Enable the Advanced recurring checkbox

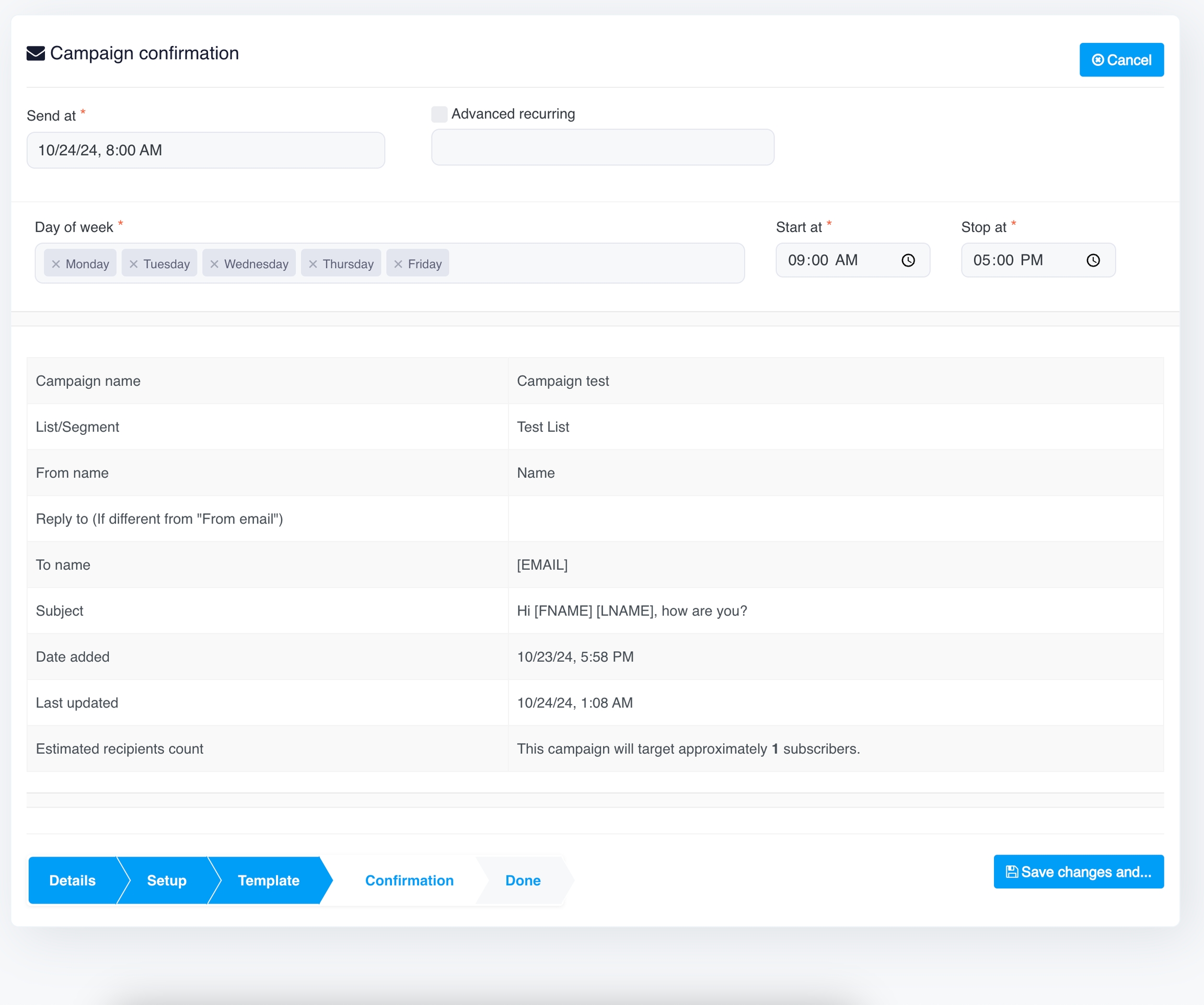tap(439, 114)
